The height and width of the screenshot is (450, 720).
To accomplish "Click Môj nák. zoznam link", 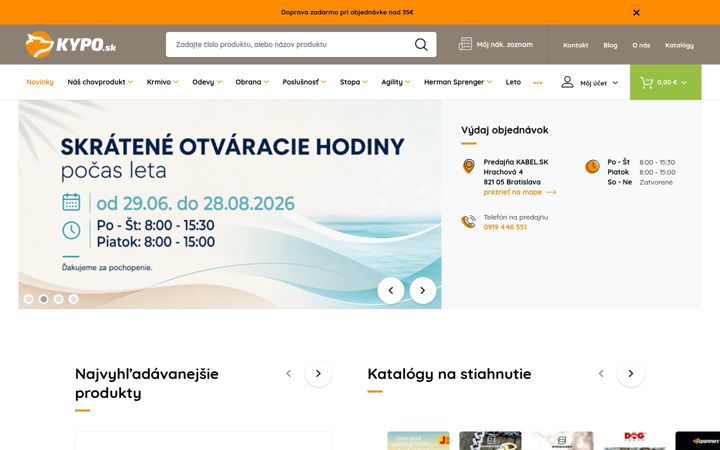I will [505, 45].
